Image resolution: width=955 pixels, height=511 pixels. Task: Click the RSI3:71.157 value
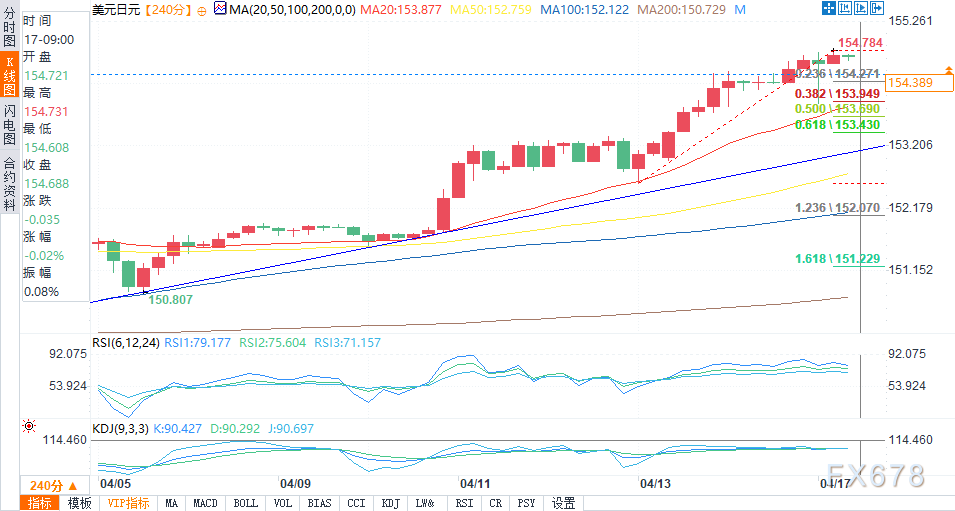347,343
